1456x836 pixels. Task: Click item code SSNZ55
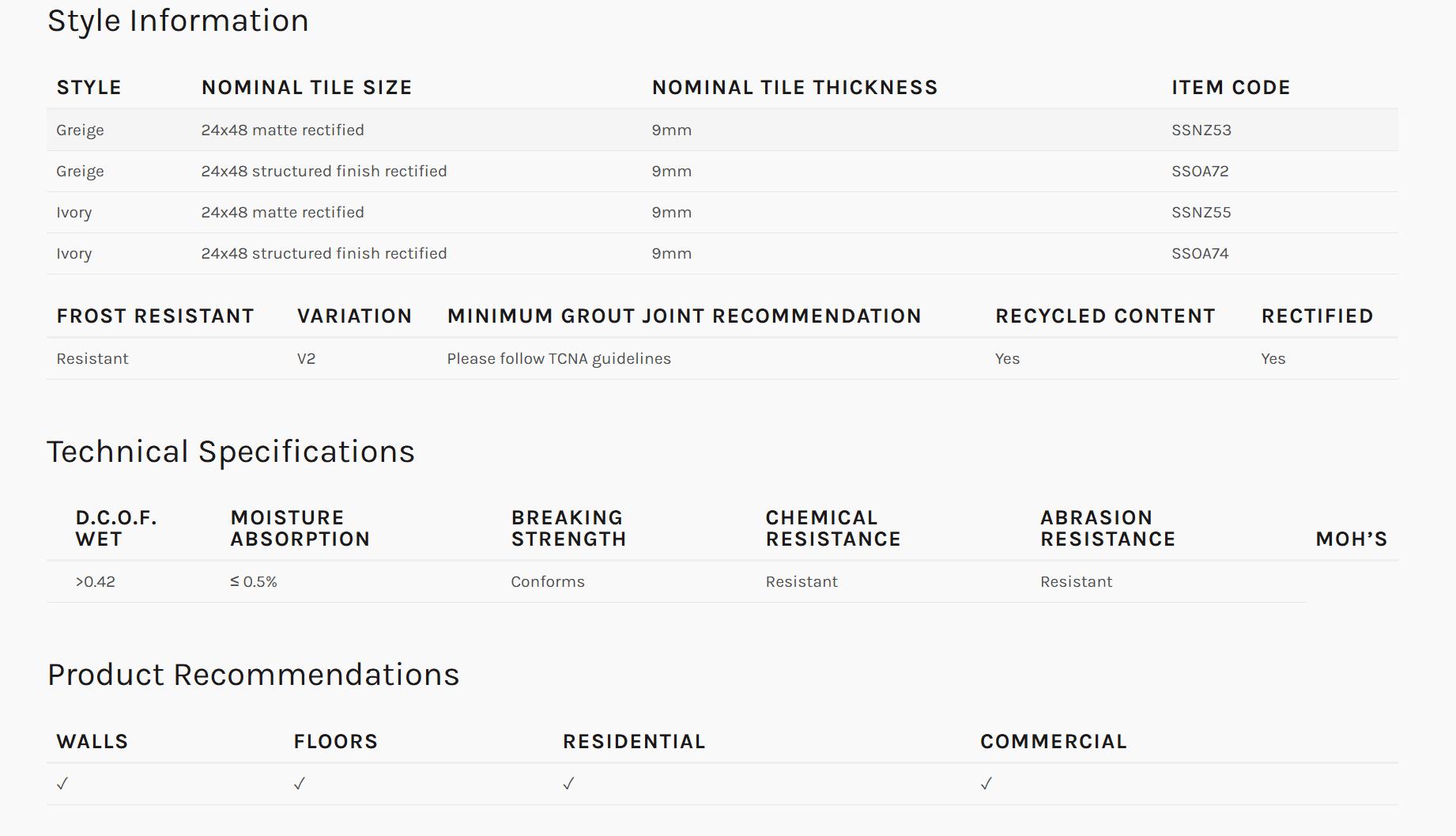tap(1201, 212)
